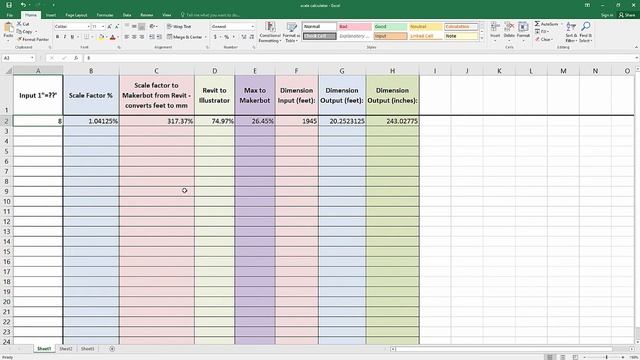
Task: Switch to the View tab
Action: click(167, 15)
